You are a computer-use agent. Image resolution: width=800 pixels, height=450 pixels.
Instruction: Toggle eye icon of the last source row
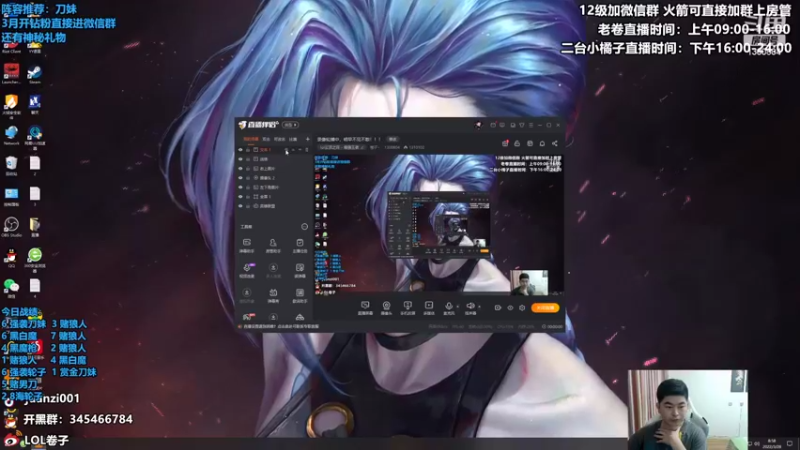pyautogui.click(x=240, y=206)
